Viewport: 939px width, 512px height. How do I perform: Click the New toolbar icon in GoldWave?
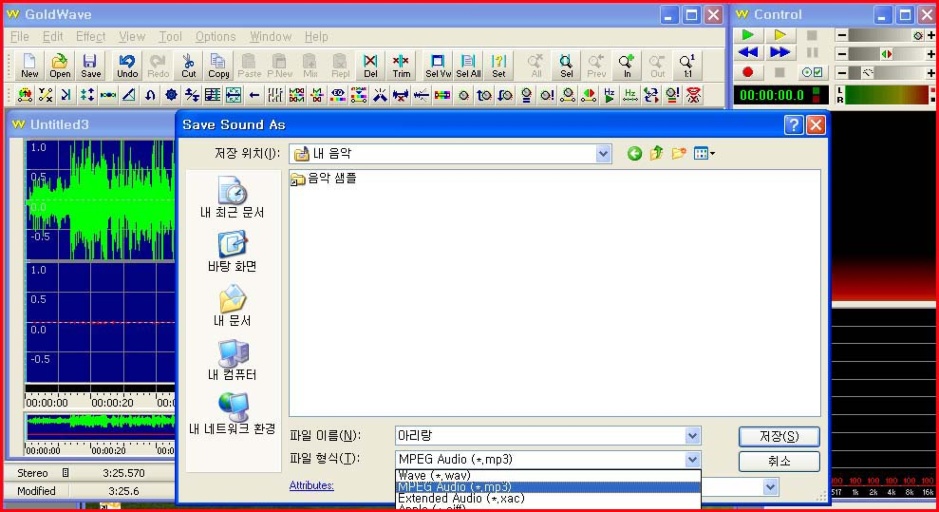(x=29, y=65)
